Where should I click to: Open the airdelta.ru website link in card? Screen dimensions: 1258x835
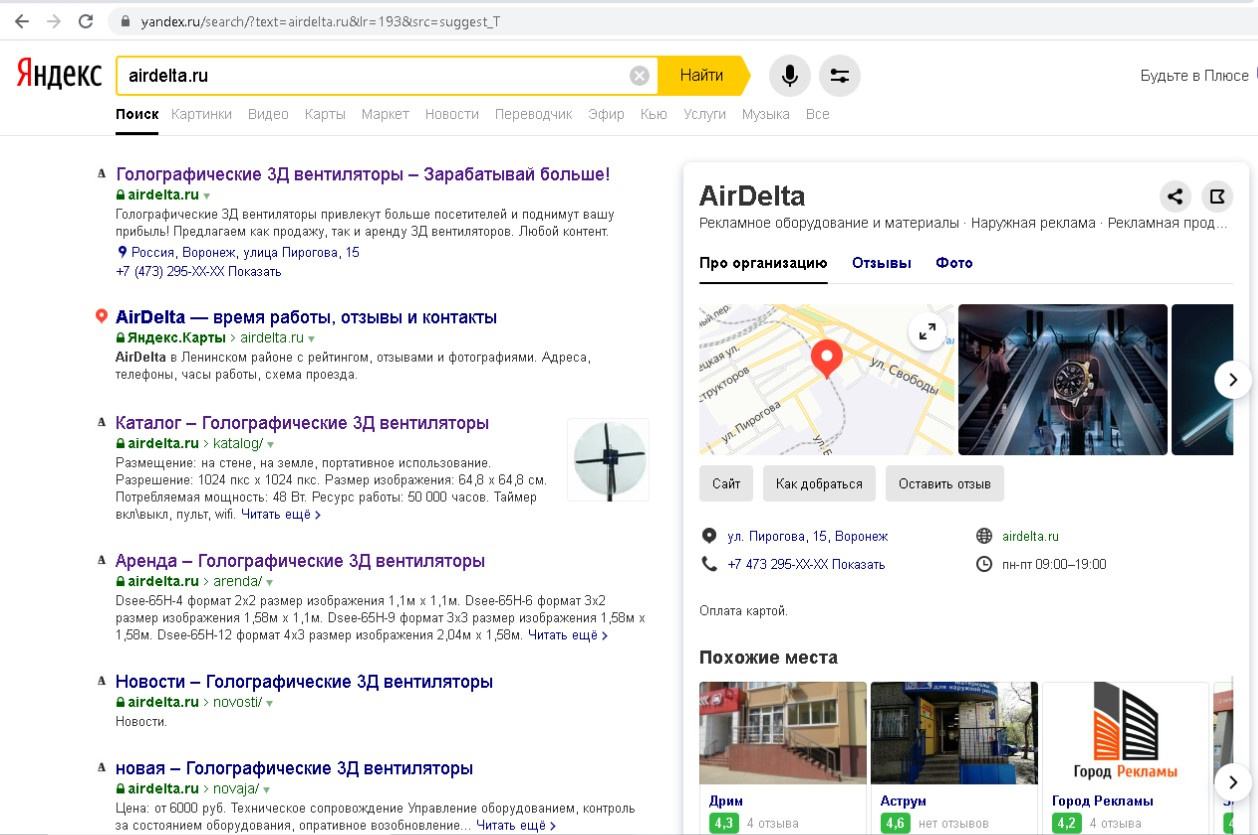point(1030,536)
